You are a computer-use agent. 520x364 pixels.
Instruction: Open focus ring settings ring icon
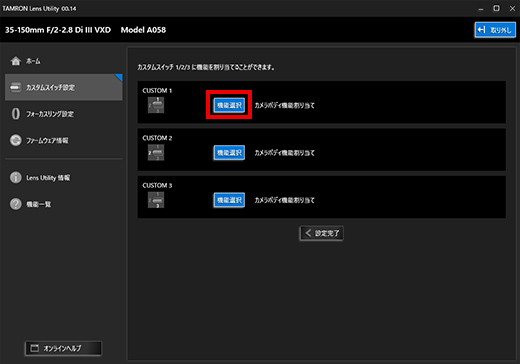point(16,114)
